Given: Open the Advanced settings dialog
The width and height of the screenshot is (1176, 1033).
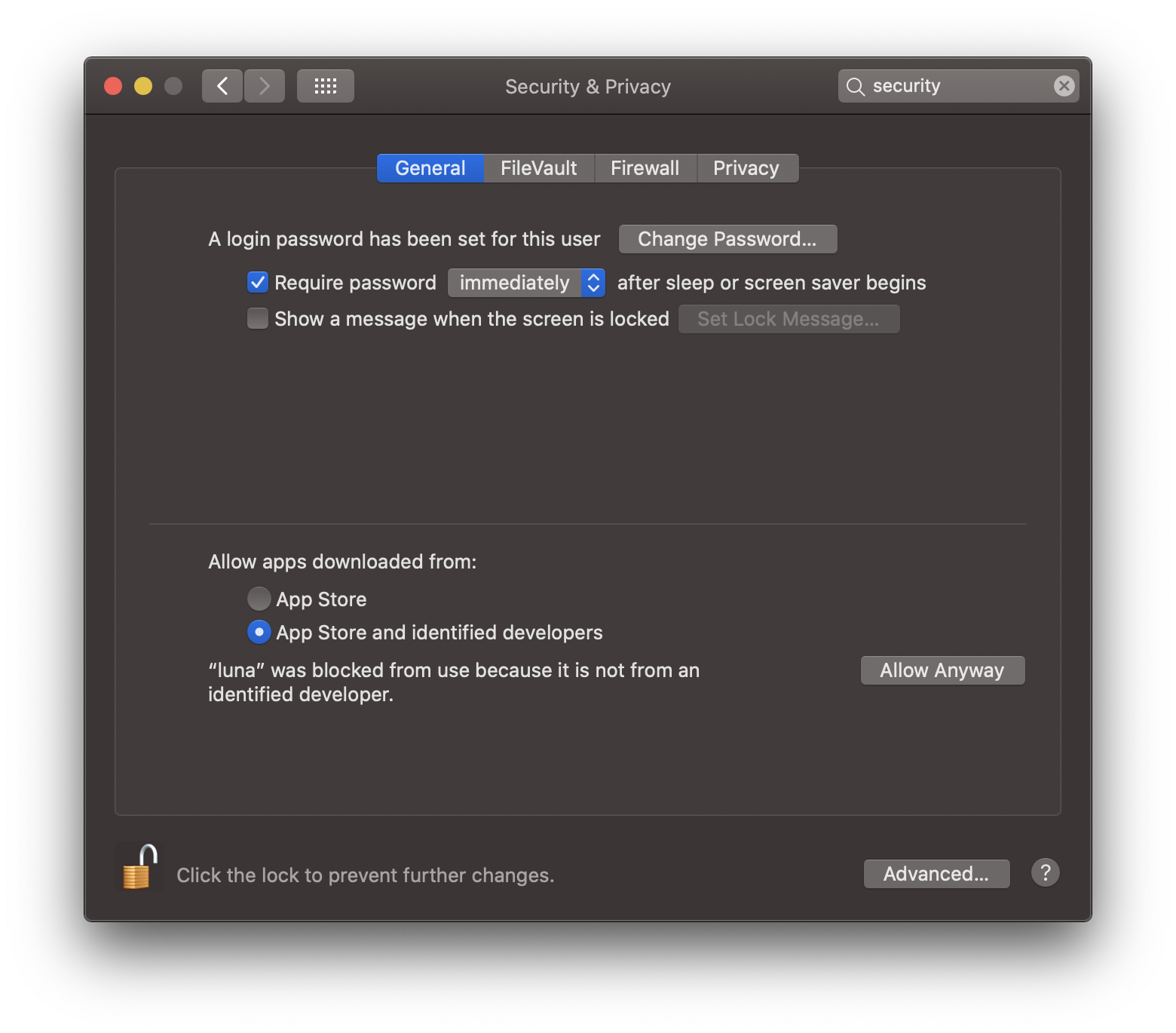Looking at the screenshot, I should pyautogui.click(x=936, y=874).
